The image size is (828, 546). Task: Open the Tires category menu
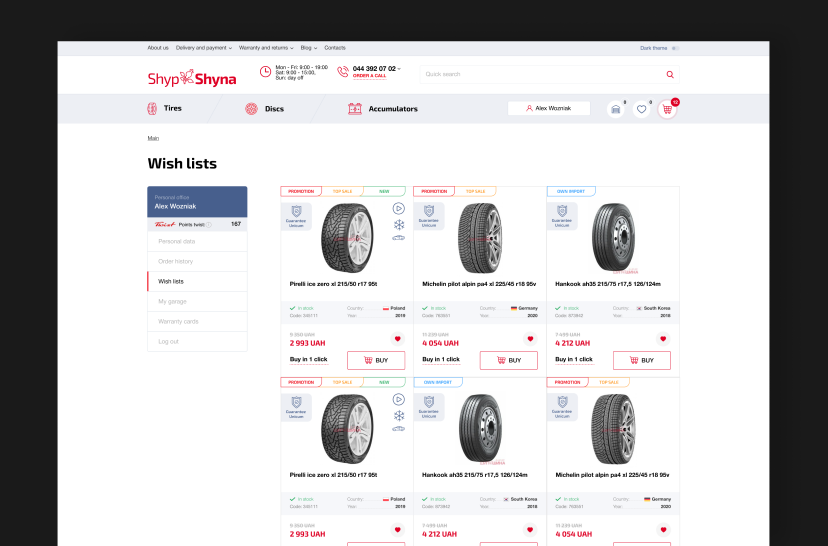point(165,108)
